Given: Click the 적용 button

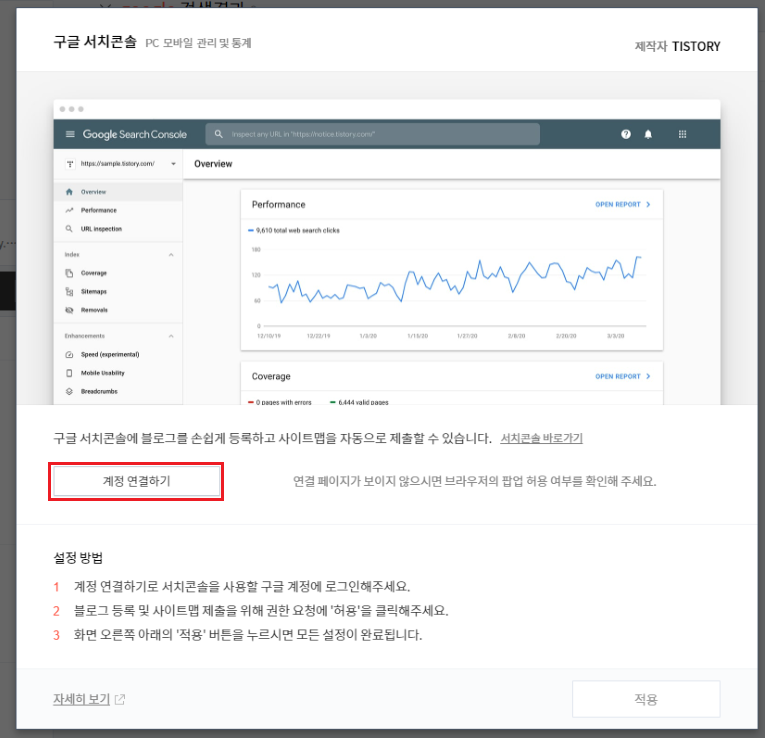Looking at the screenshot, I should [x=646, y=699].
